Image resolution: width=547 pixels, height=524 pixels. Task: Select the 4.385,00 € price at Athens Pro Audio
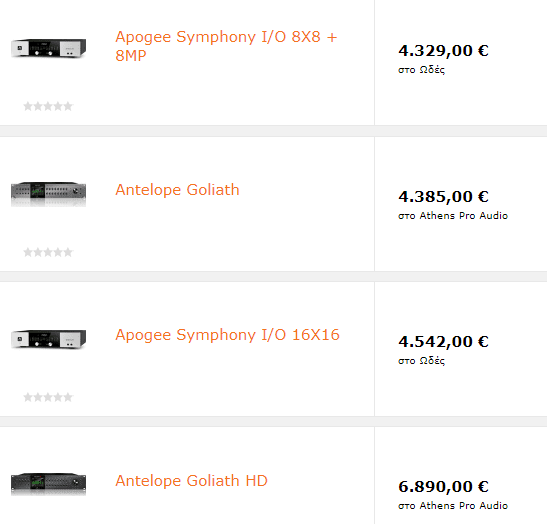point(443,197)
